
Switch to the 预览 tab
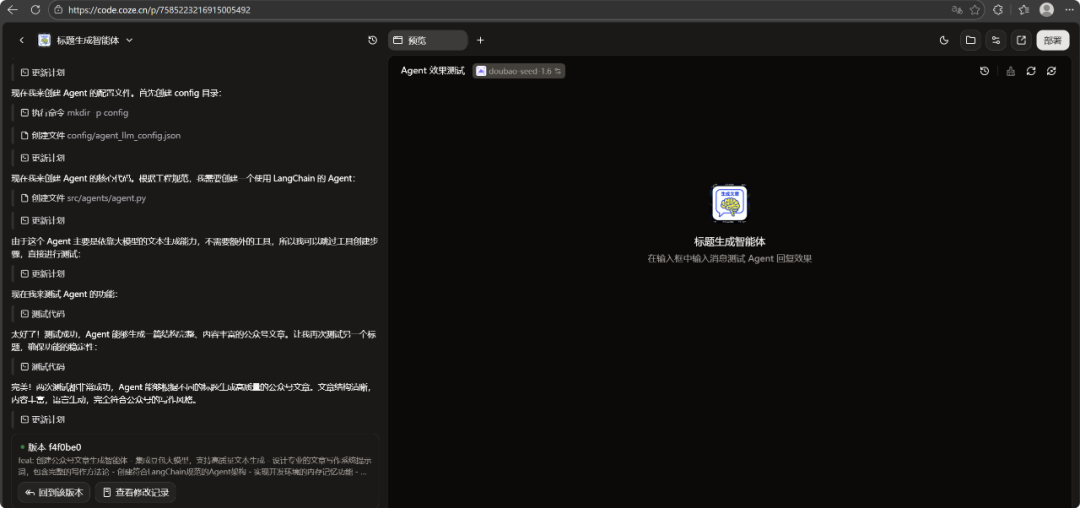pos(428,41)
